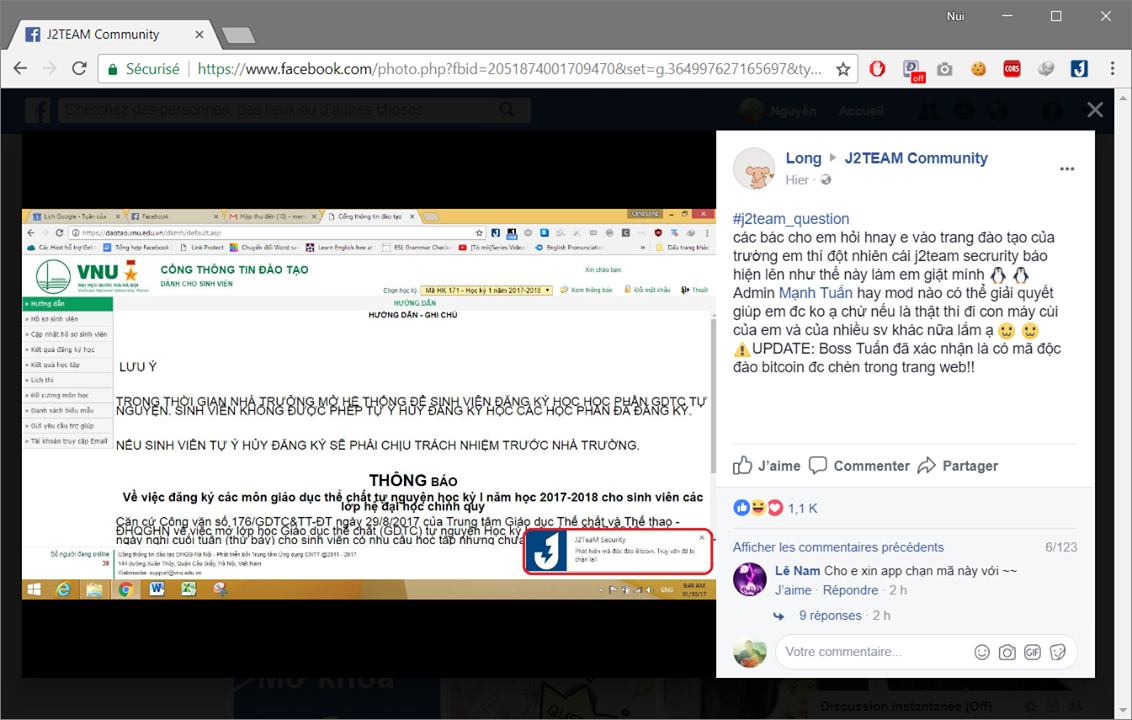Click the public audience globe icon

pyautogui.click(x=826, y=180)
